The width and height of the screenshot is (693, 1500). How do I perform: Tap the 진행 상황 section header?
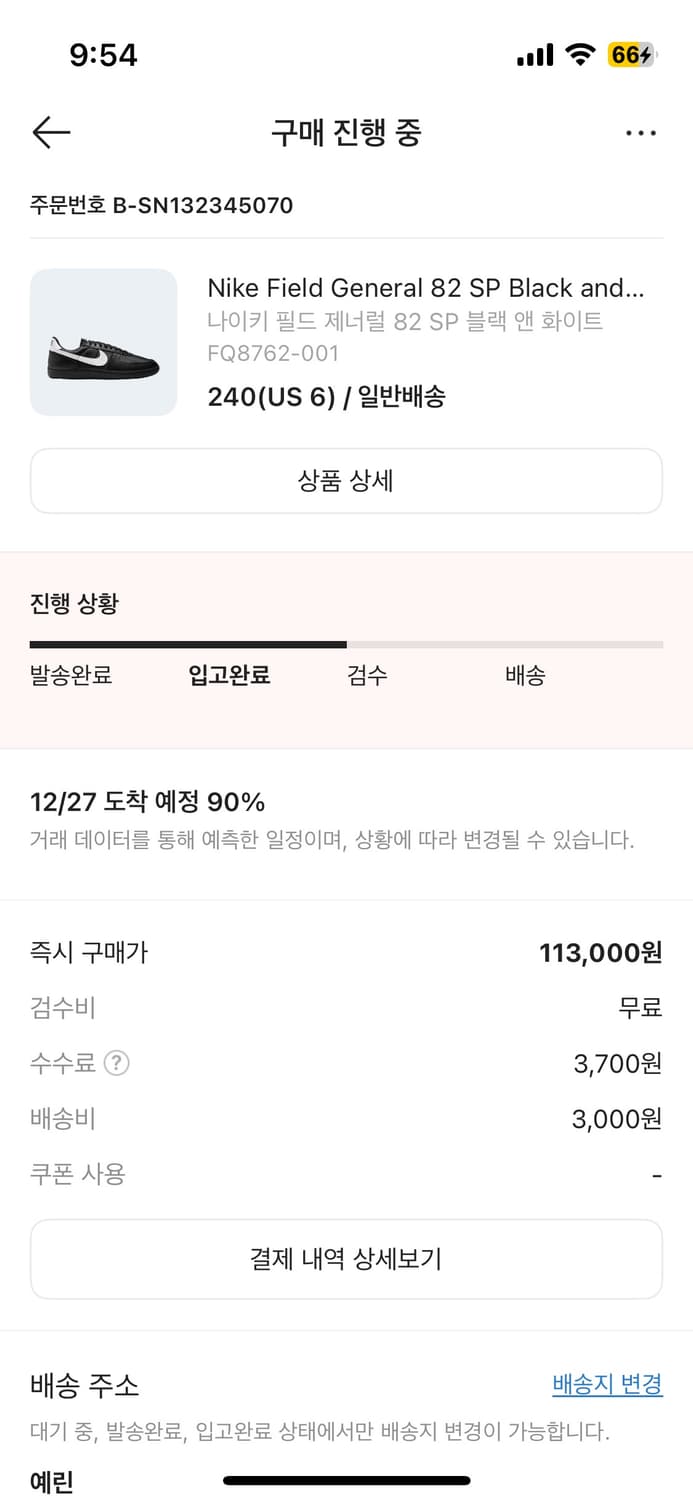click(71, 604)
